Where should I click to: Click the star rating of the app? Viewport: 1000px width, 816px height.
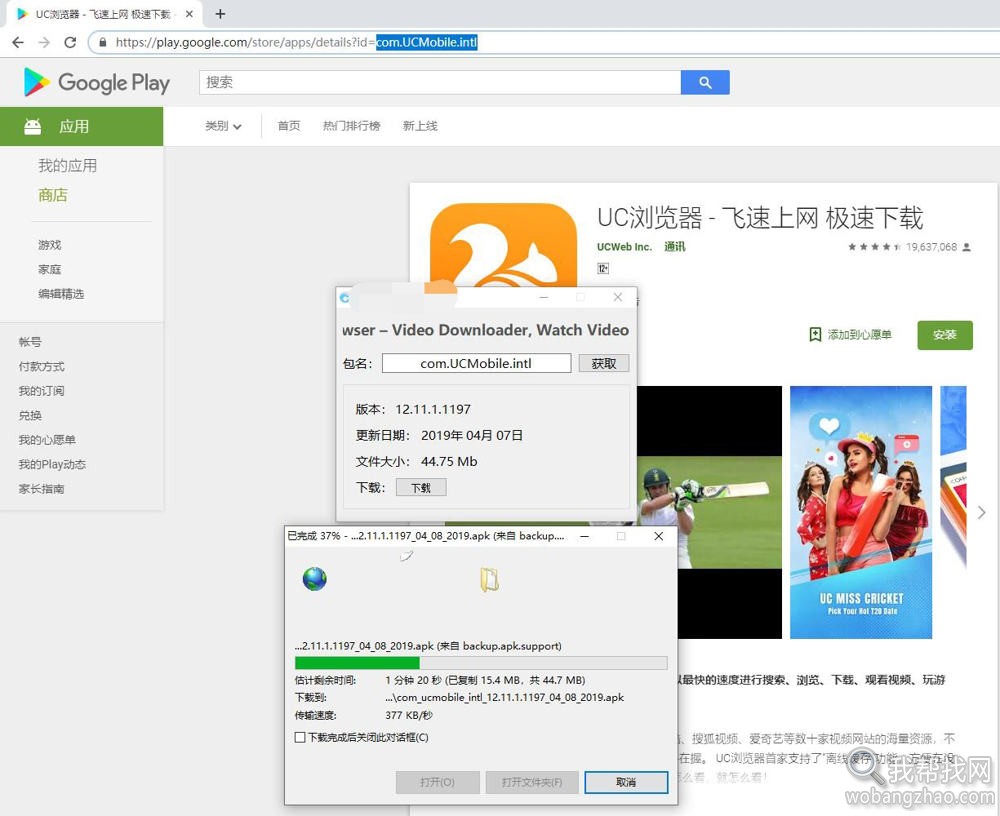874,247
